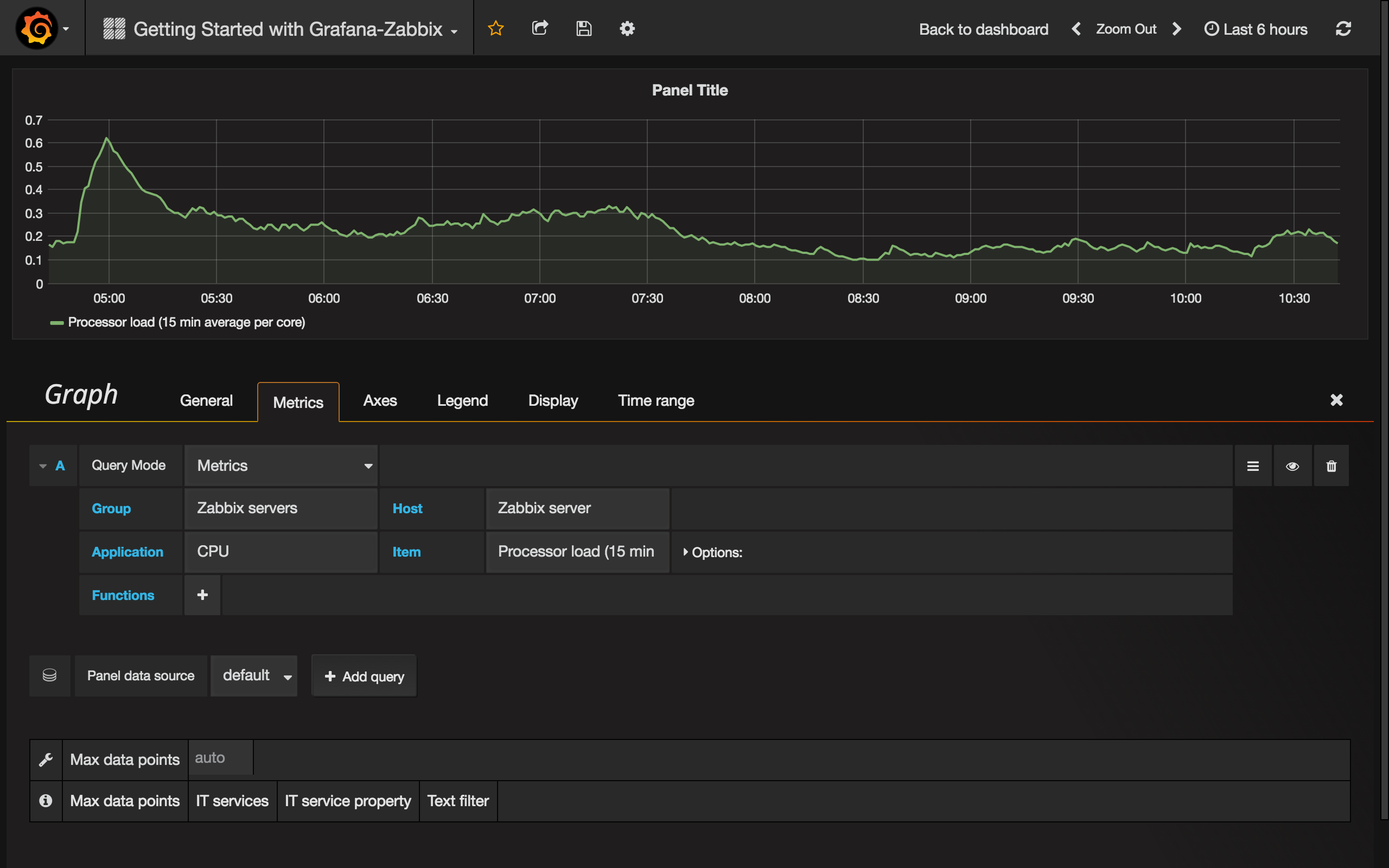The image size is (1389, 868).
Task: Open Query Mode Metrics dropdown
Action: click(281, 465)
